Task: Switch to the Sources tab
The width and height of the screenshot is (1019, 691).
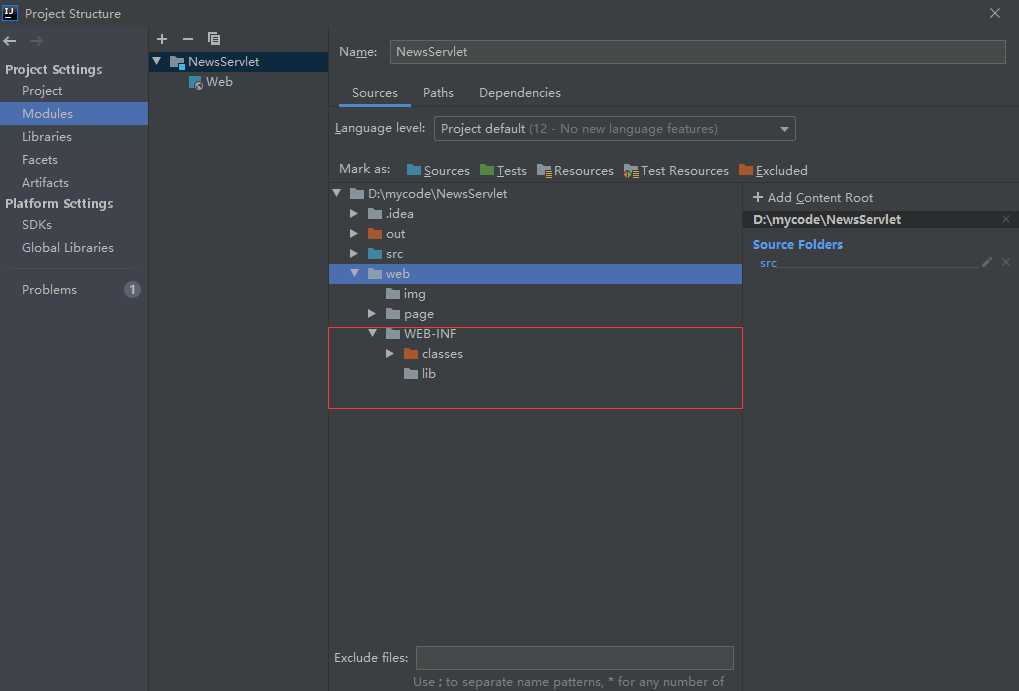Action: [x=375, y=93]
